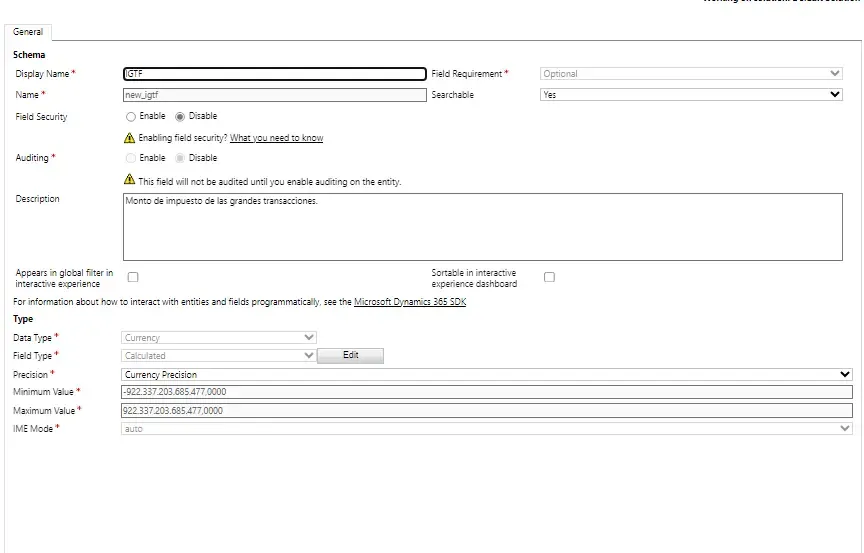Open the Field Type dropdown

tap(218, 355)
